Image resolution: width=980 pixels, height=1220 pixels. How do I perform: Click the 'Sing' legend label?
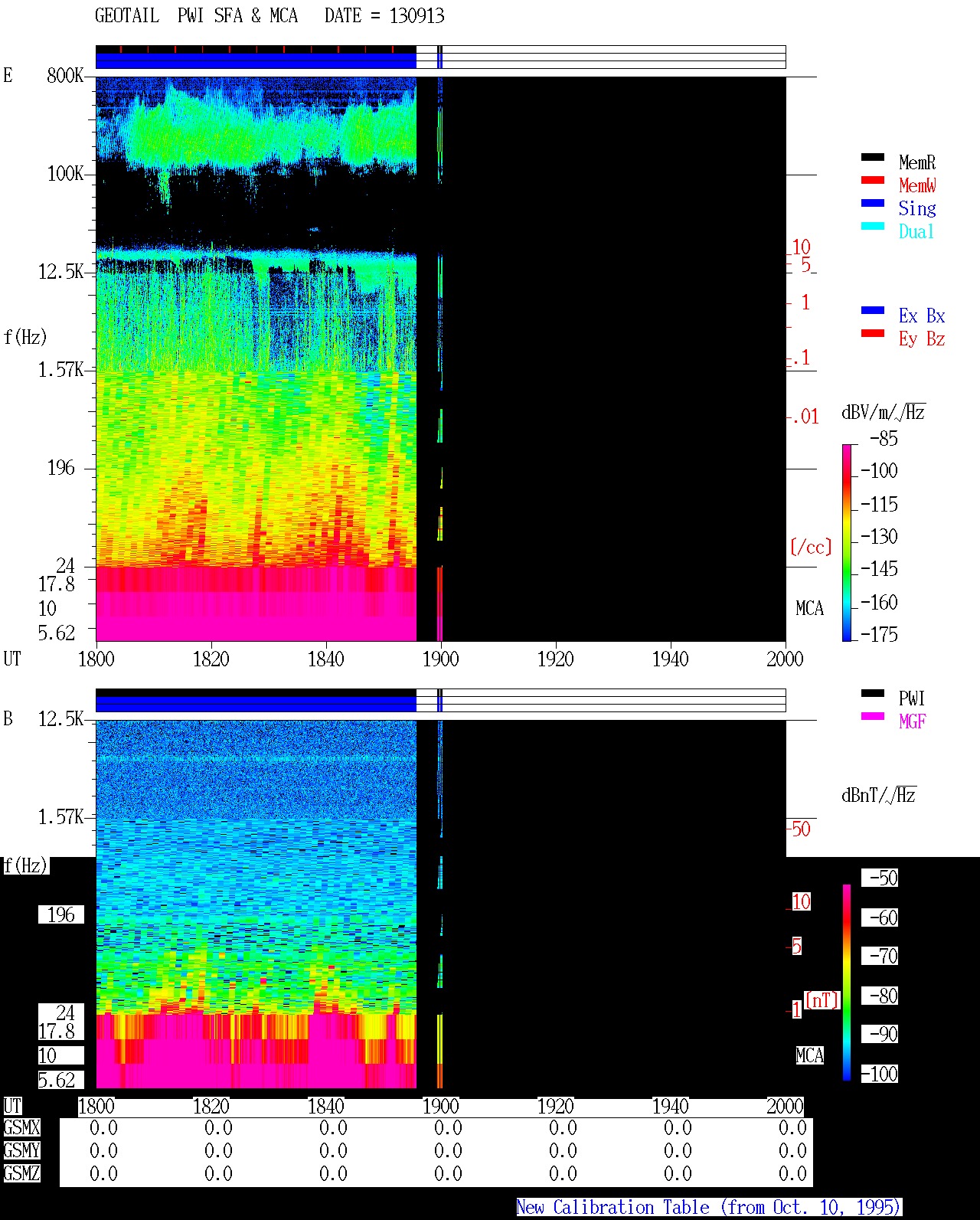pyautogui.click(x=917, y=208)
